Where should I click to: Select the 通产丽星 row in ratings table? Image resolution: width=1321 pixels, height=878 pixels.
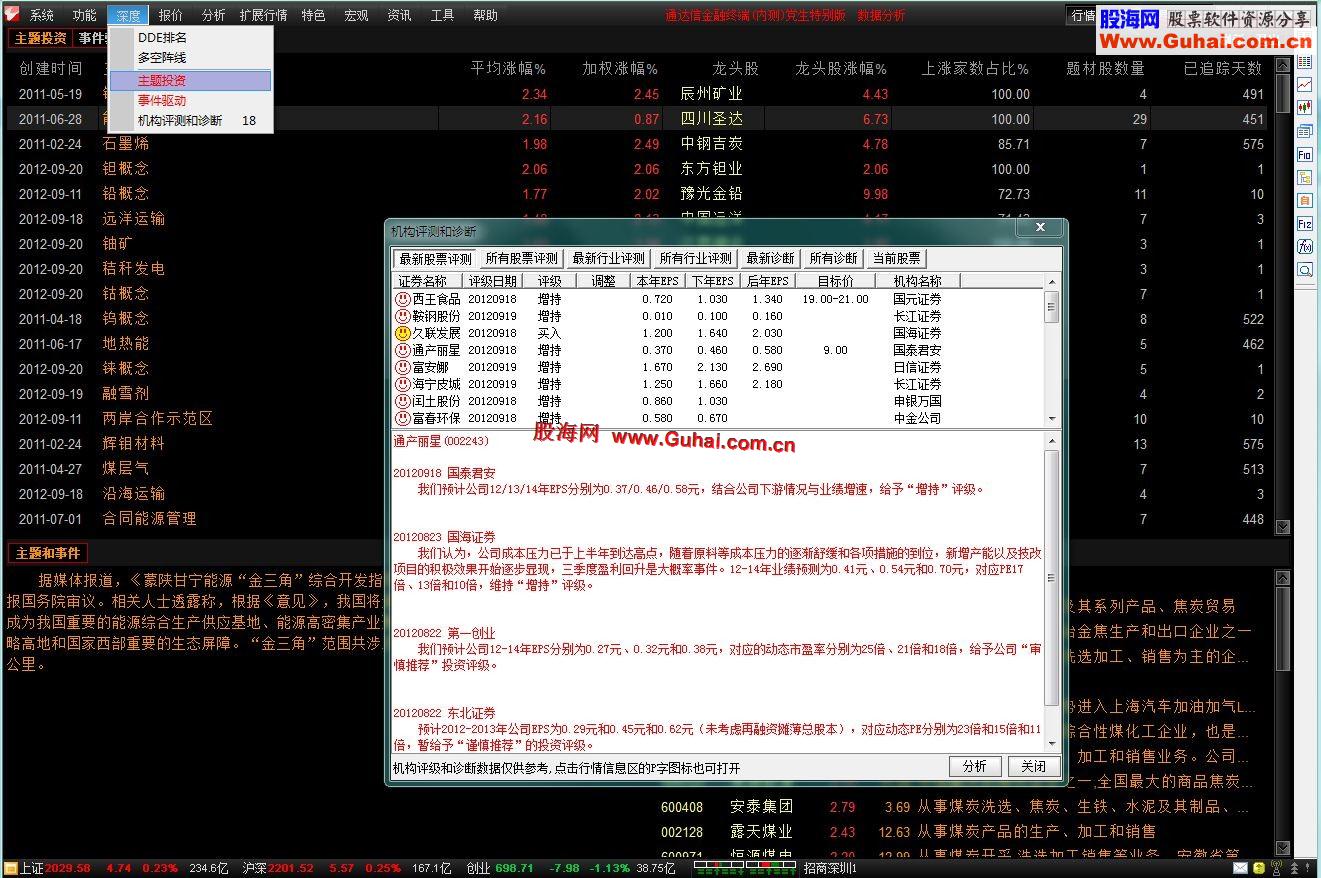click(719, 350)
